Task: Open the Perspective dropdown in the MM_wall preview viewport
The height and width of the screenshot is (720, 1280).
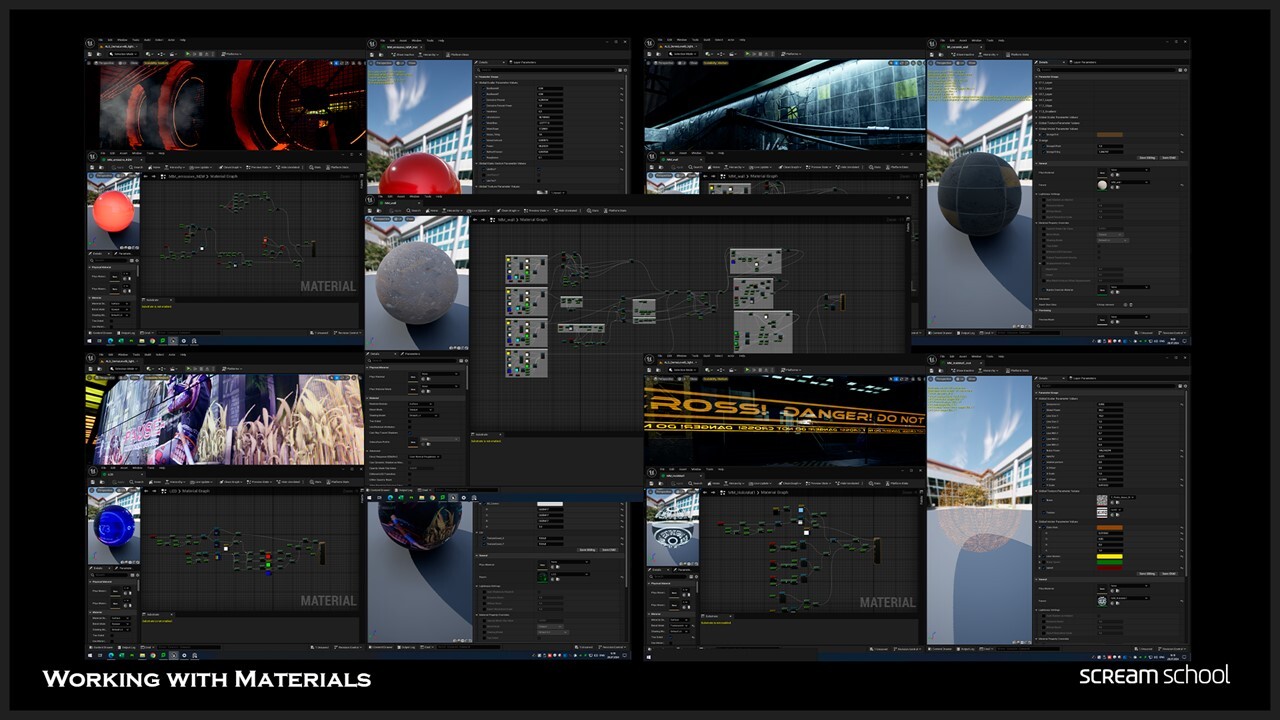Action: (380, 221)
